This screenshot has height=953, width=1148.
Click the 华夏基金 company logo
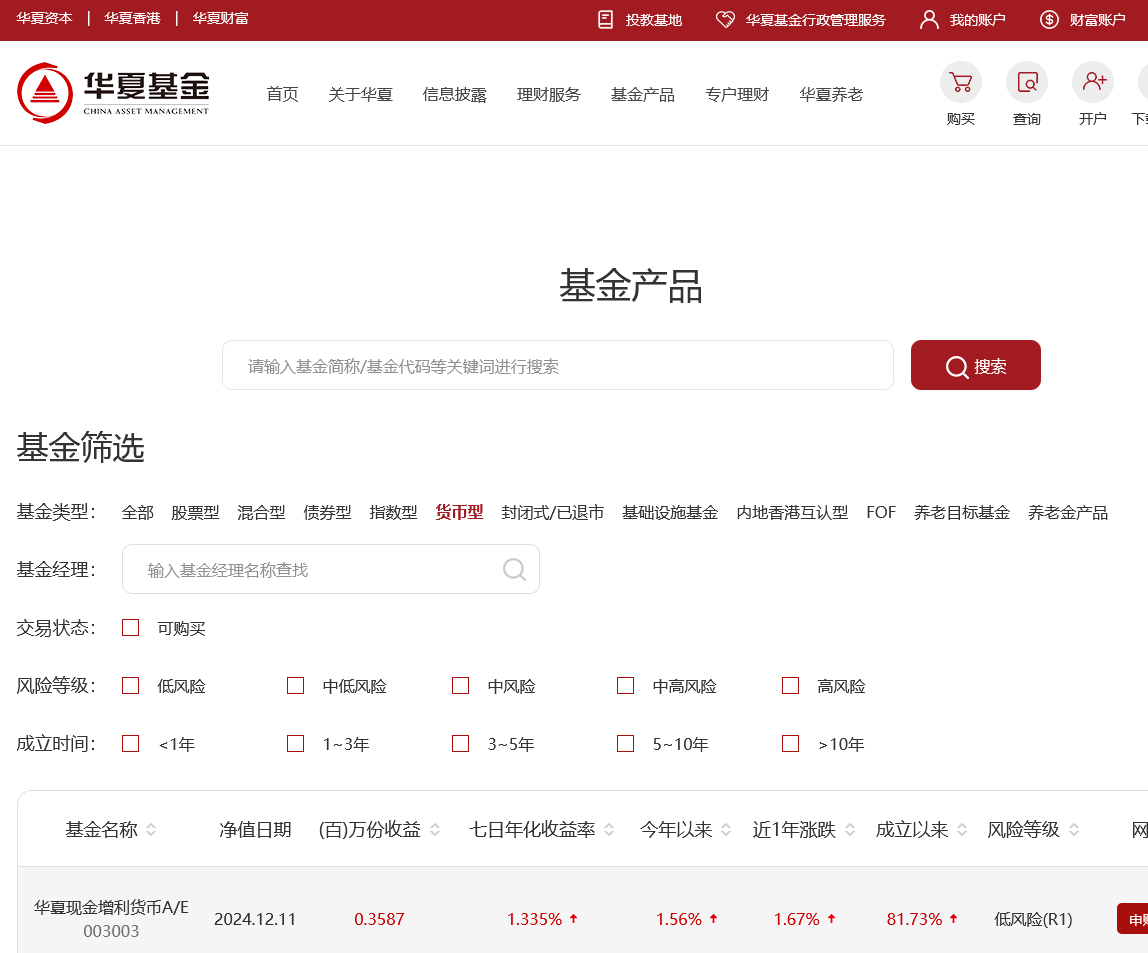coord(112,92)
